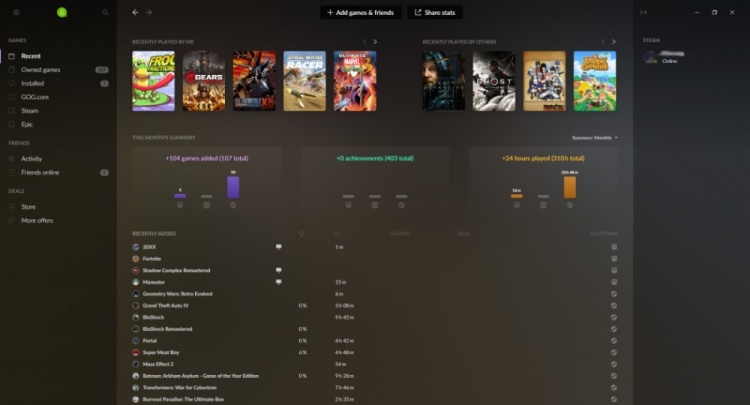The image size is (750, 405).
Task: Click the platform icon in 20XX row
Action: tap(614, 247)
